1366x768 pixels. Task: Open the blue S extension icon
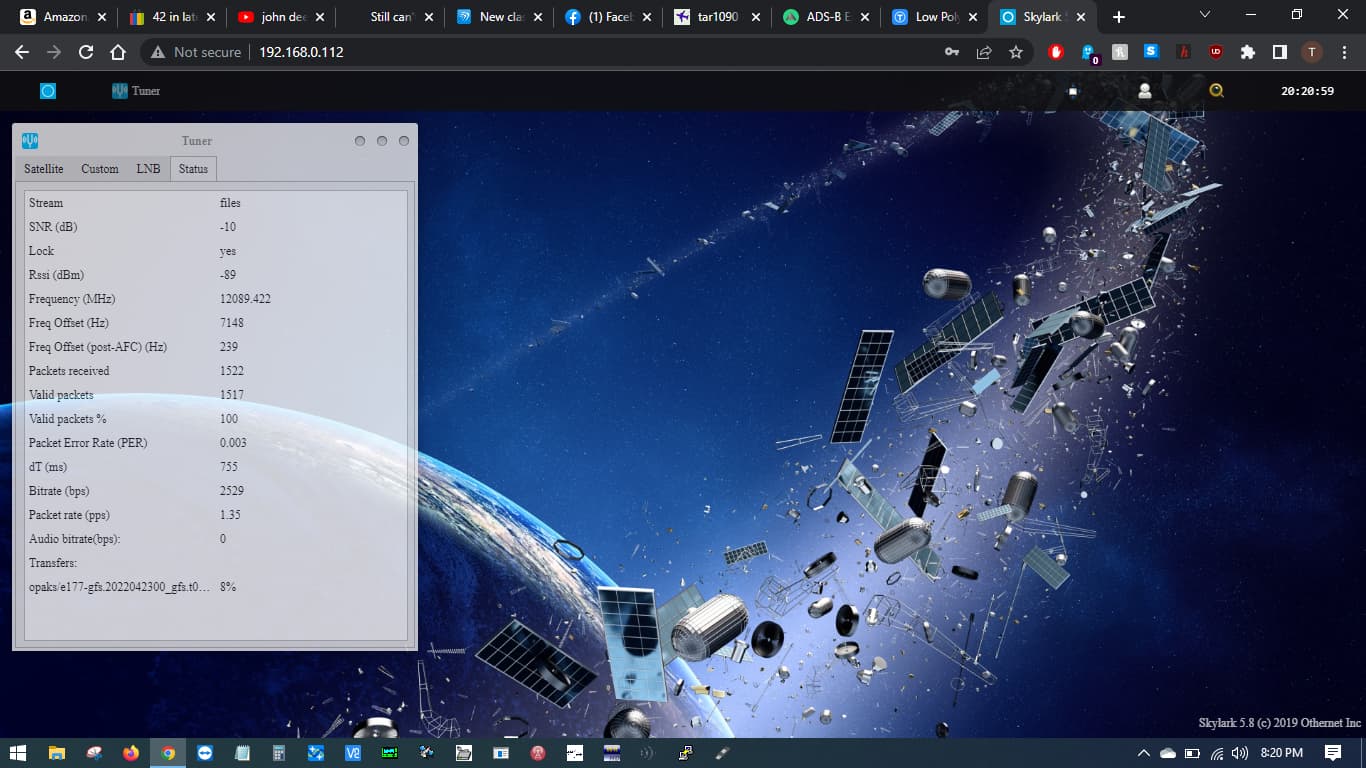(x=1152, y=51)
